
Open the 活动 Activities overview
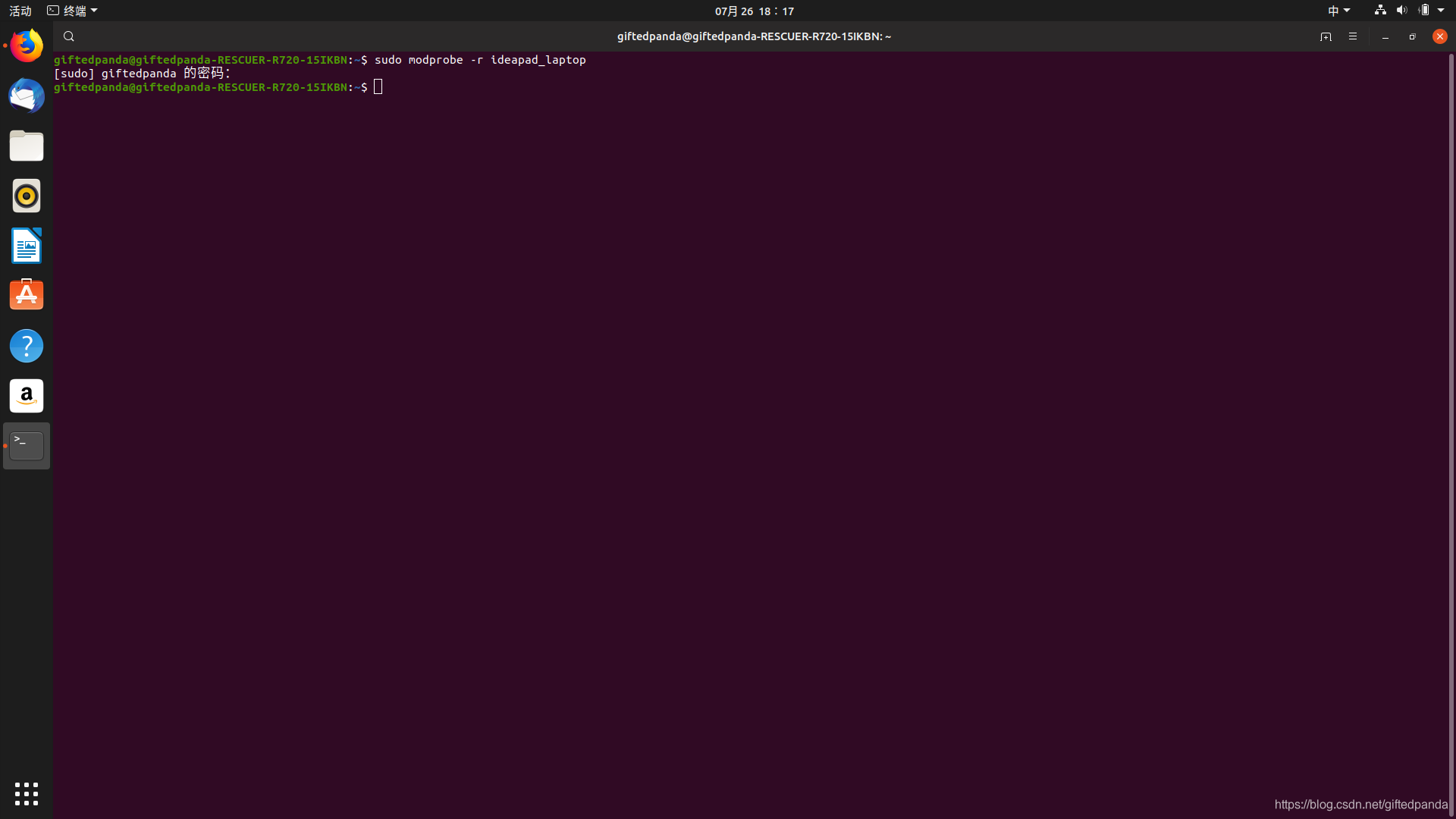coord(20,11)
